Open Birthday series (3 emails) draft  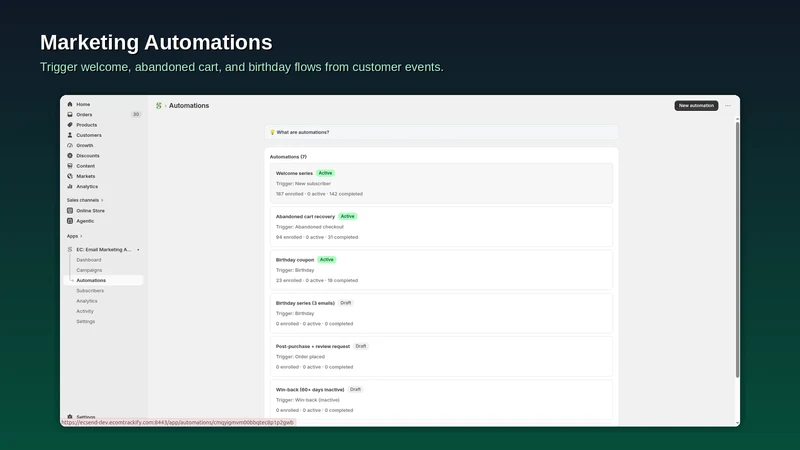(x=441, y=313)
